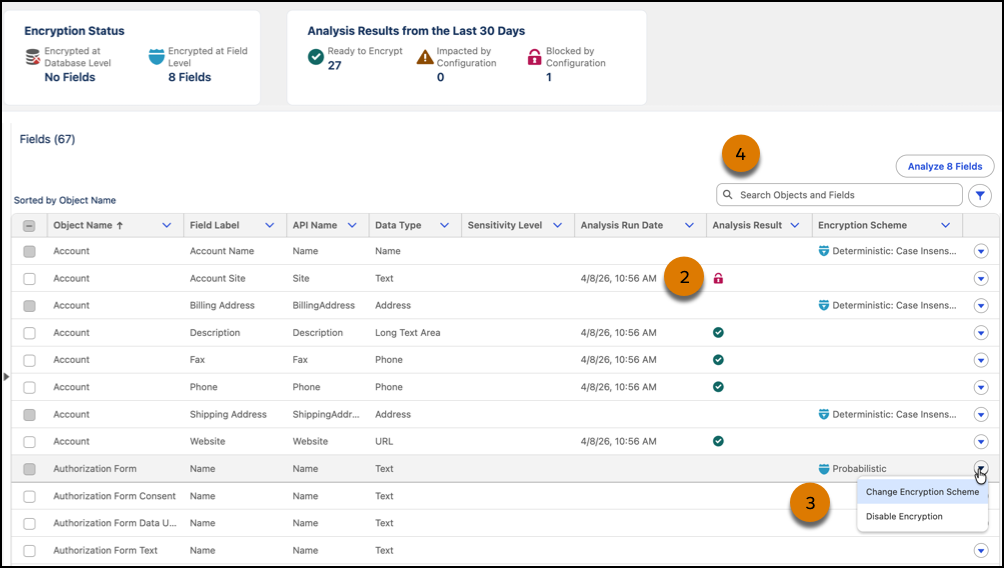The height and width of the screenshot is (568, 1004).
Task: Open row actions for the Account Site row
Action: pos(981,279)
